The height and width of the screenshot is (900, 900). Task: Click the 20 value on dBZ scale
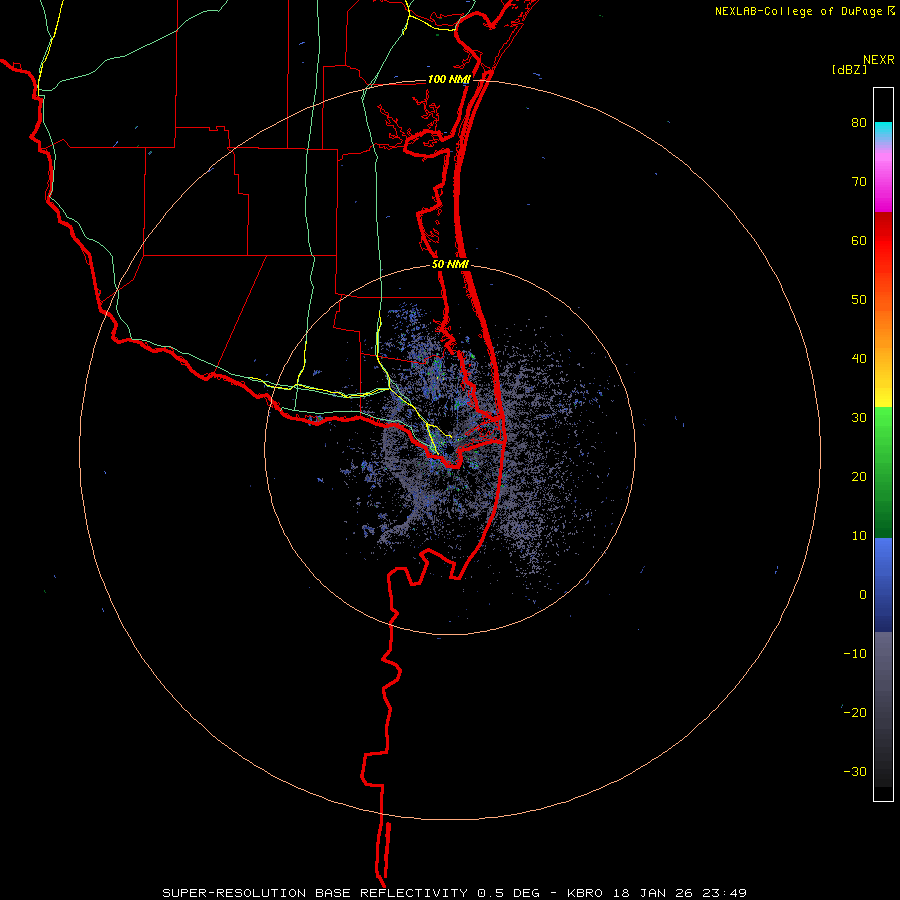click(x=859, y=476)
